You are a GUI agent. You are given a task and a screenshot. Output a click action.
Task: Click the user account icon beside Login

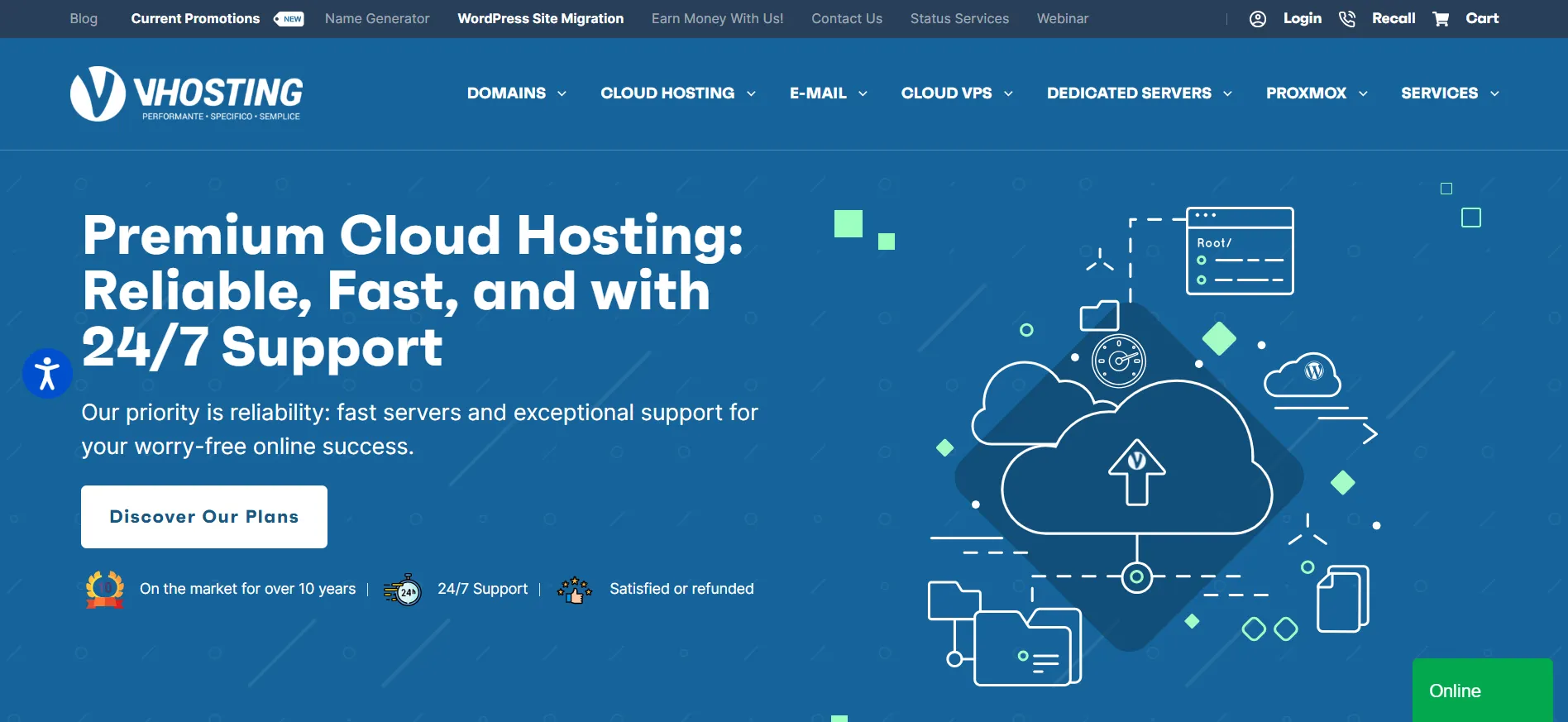1257,19
